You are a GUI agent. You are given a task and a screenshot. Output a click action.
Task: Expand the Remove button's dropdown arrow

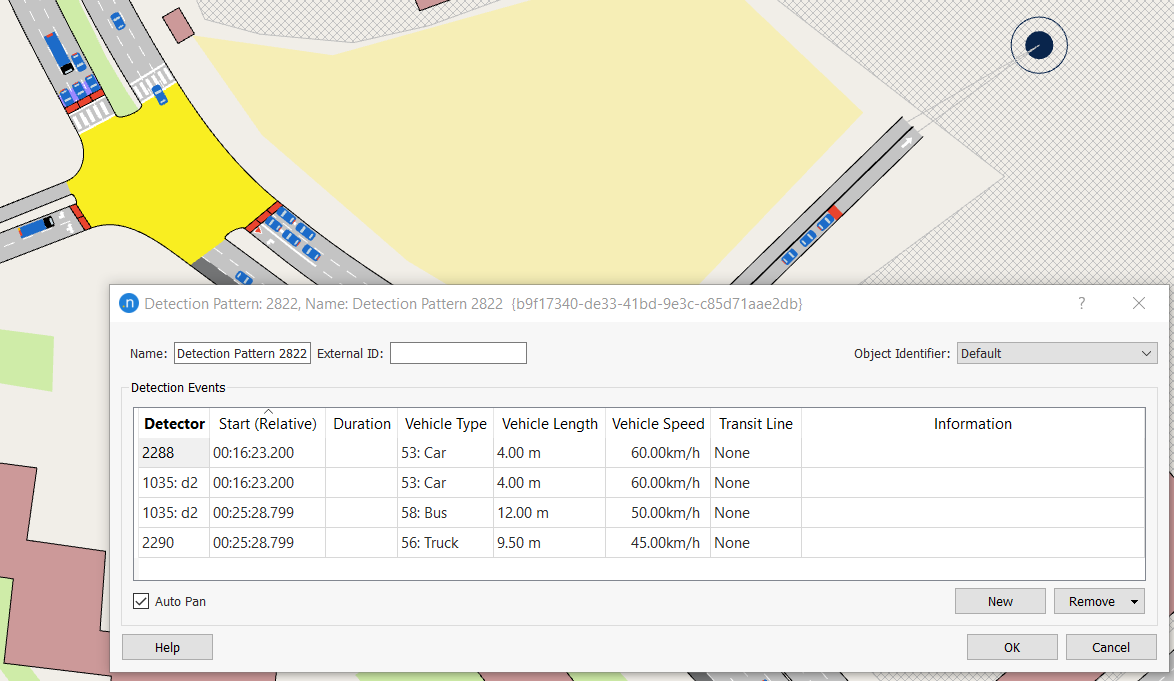[x=1134, y=600]
